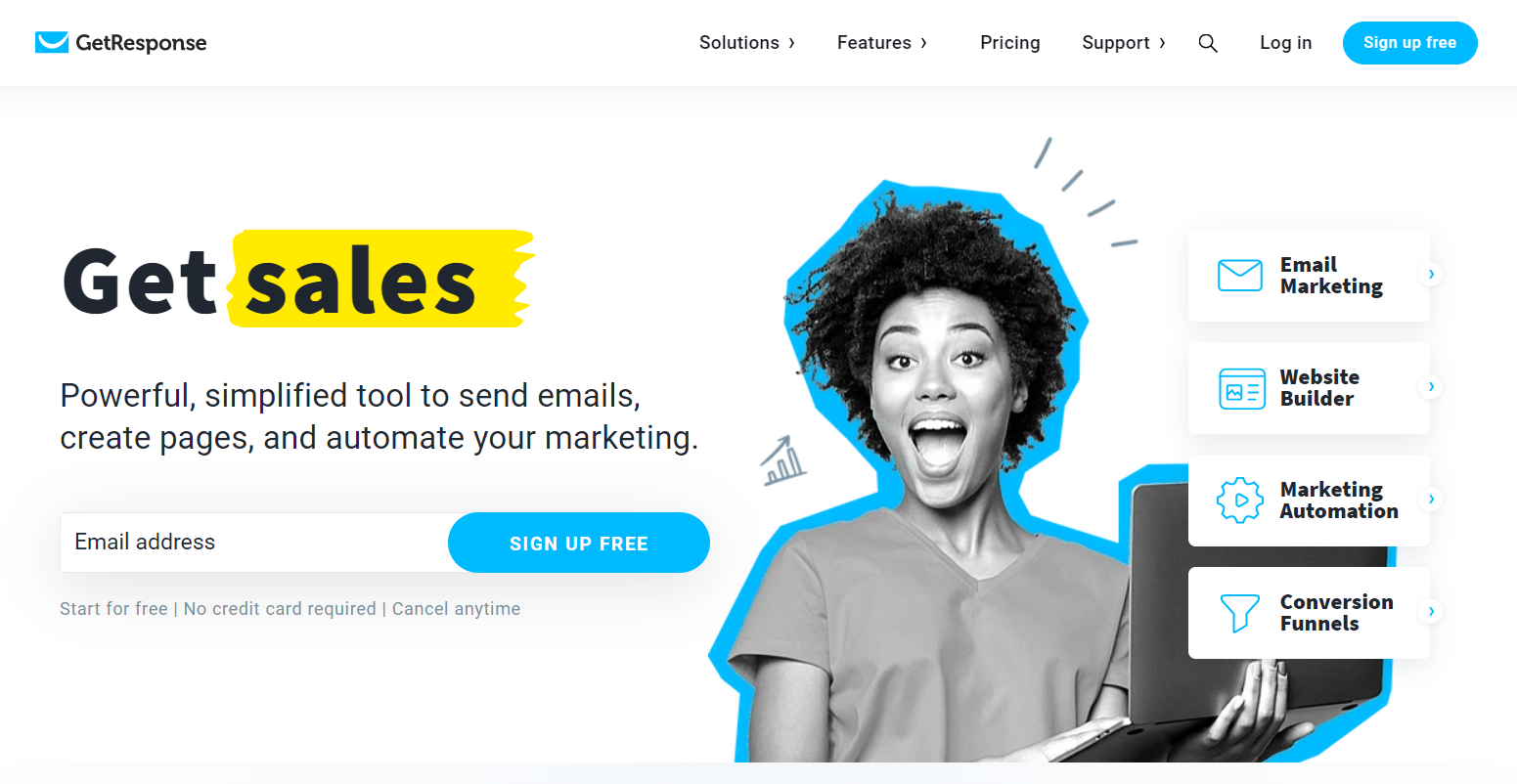Expand the Features menu
The height and width of the screenshot is (784, 1517).
coord(882,43)
